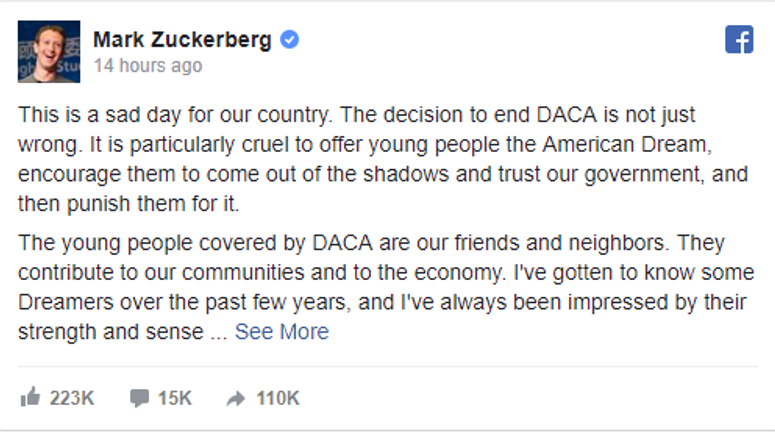View the 110K shares count
This screenshot has width=775, height=433.
[277, 398]
